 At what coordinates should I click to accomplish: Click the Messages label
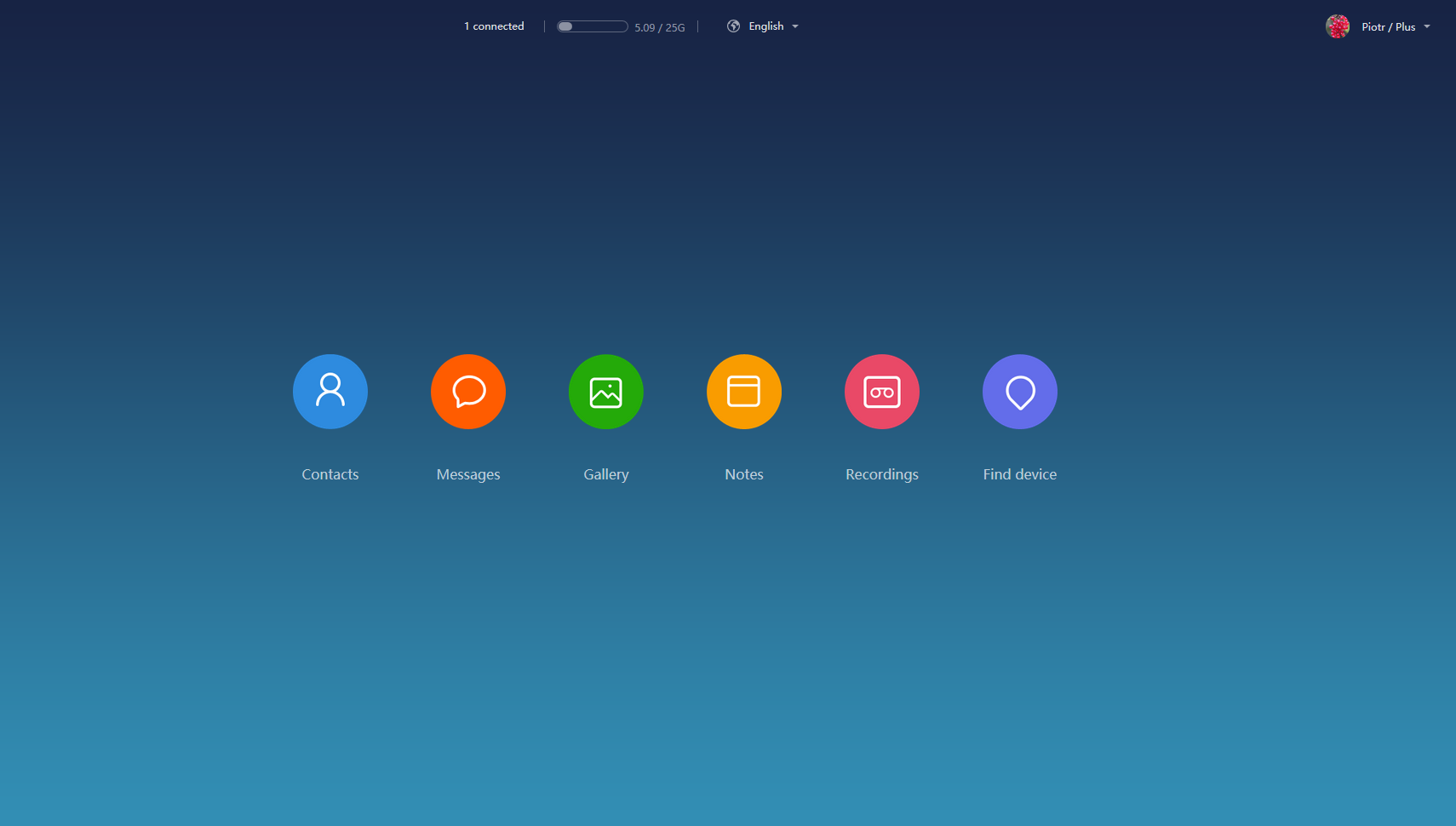click(468, 474)
